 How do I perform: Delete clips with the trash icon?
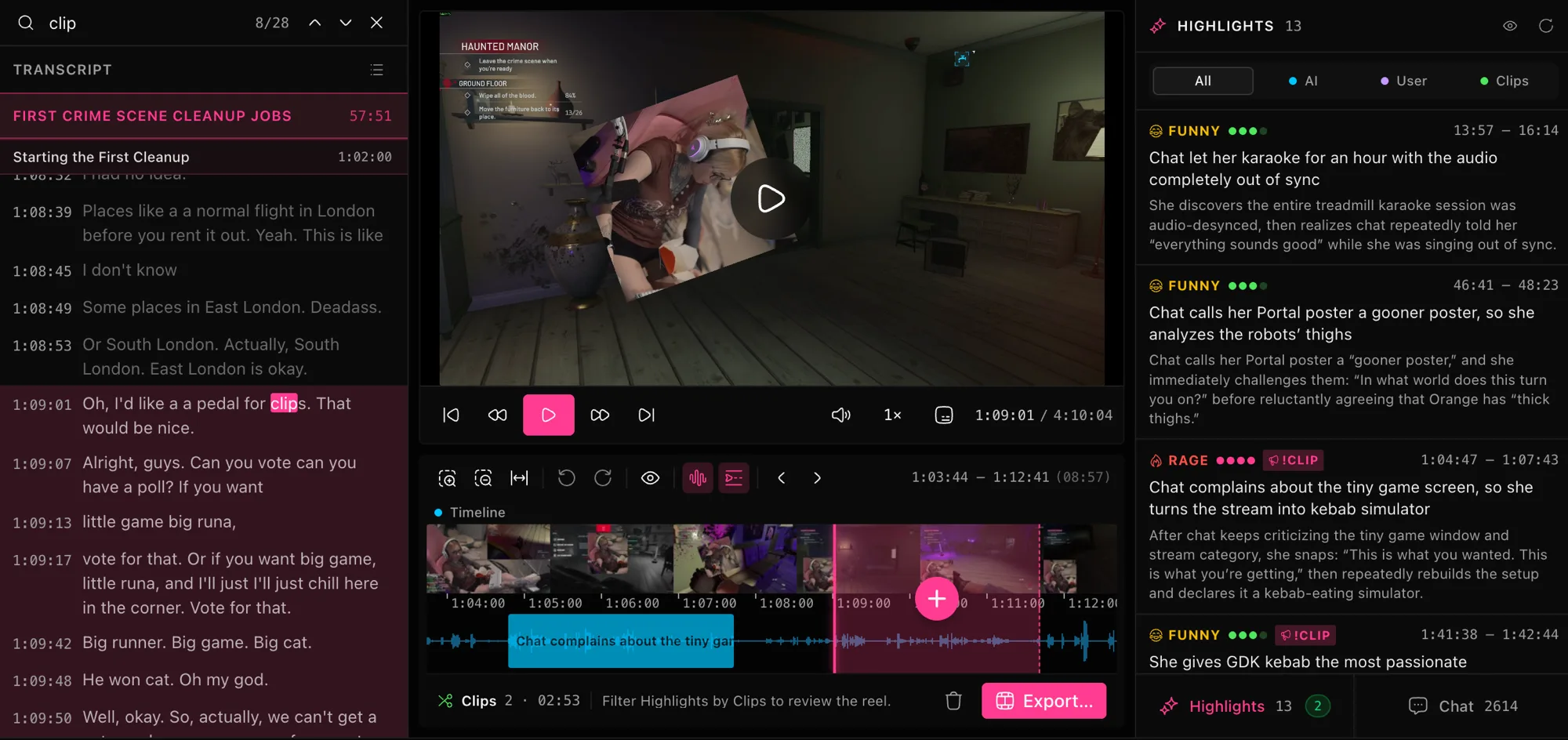point(953,701)
